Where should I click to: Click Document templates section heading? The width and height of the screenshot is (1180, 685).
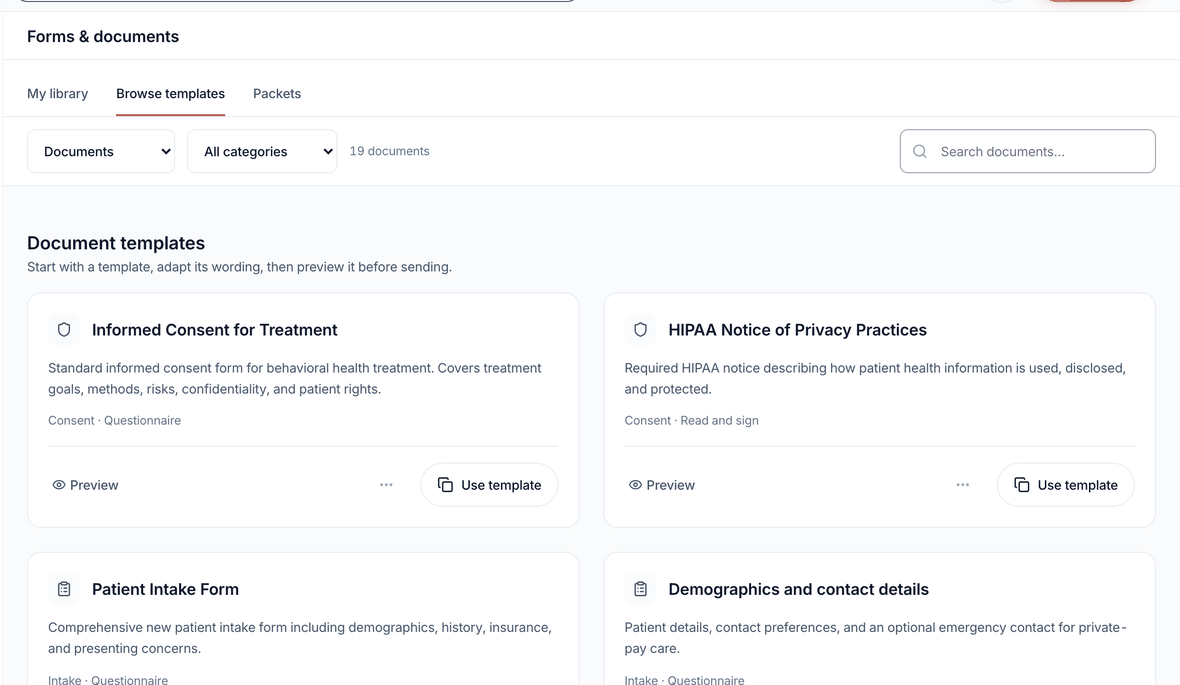coord(116,243)
